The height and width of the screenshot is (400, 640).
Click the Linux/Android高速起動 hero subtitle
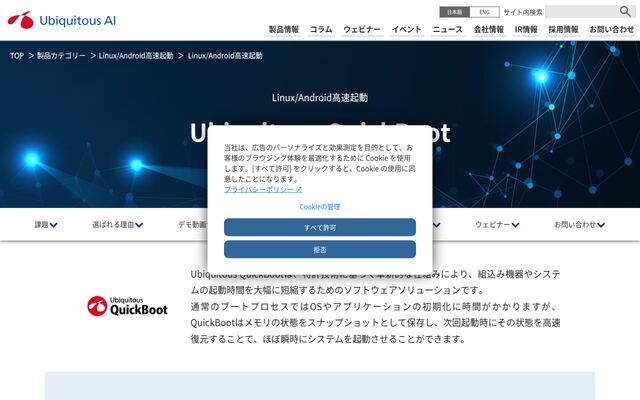coord(320,98)
